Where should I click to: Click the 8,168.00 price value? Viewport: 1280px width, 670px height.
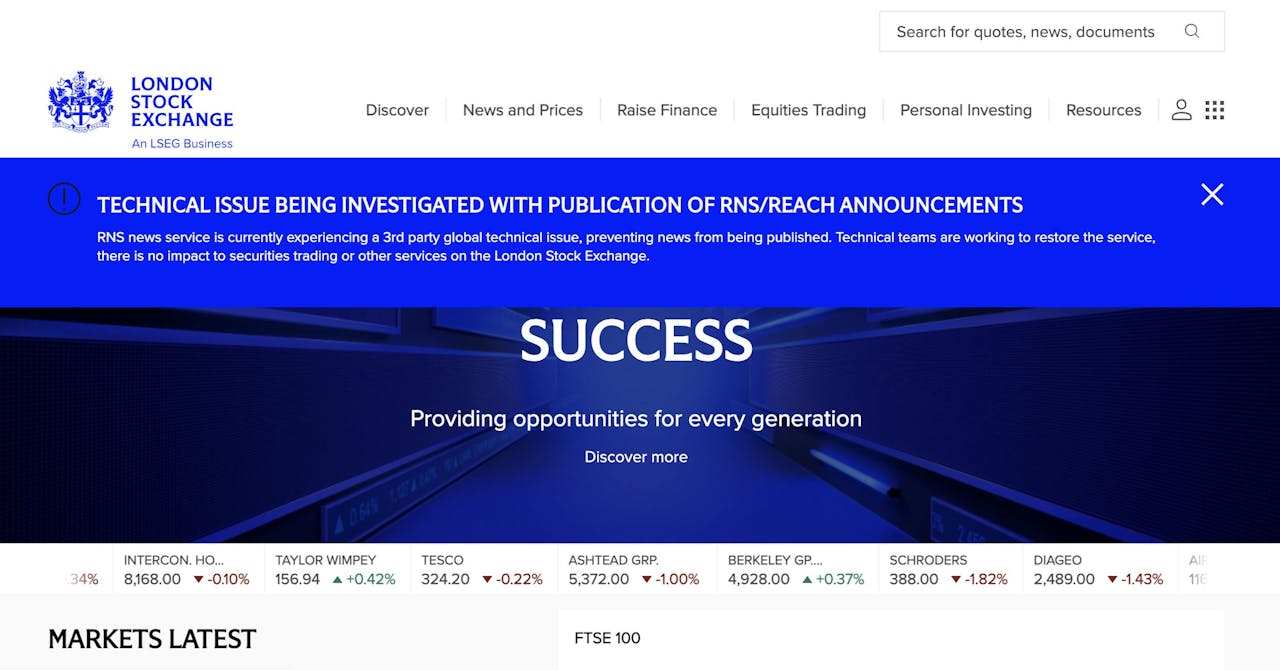(152, 579)
